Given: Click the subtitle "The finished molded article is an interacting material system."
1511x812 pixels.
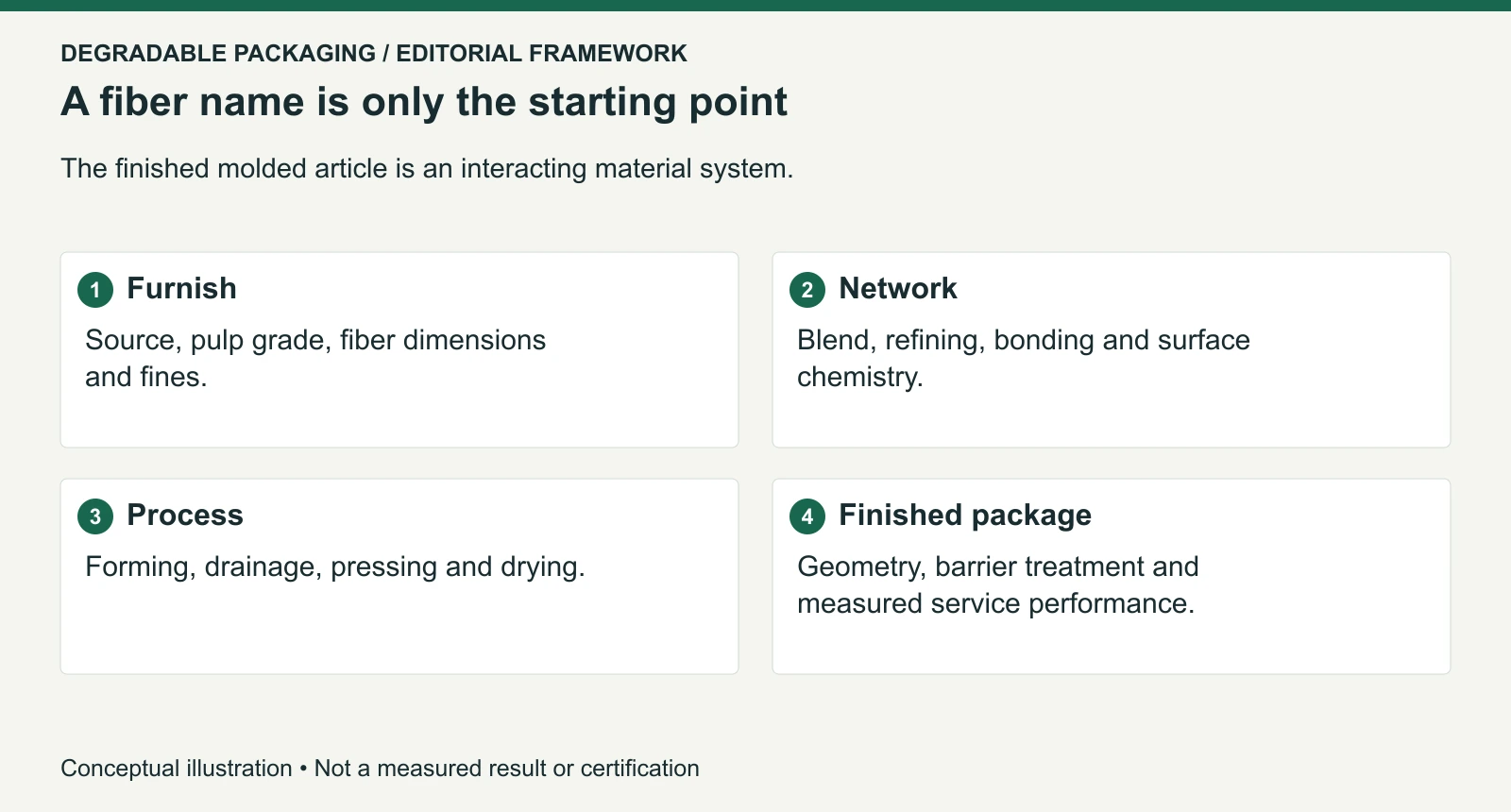Looking at the screenshot, I should (427, 168).
